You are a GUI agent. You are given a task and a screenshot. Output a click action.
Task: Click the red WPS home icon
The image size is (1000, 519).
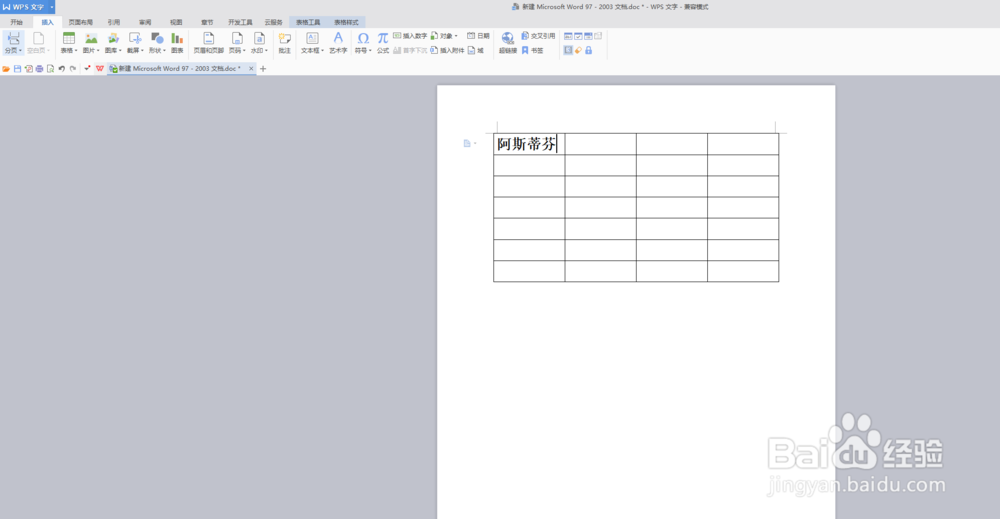99,69
